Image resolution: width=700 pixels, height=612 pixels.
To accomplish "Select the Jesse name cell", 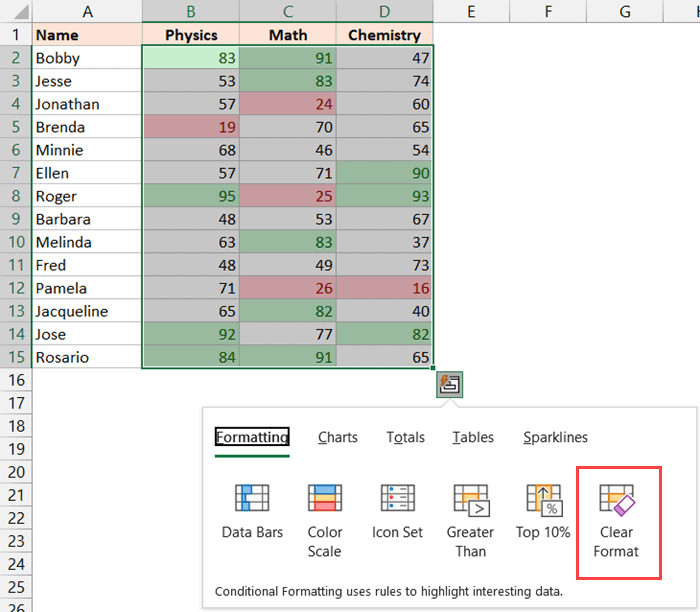I will click(87, 81).
